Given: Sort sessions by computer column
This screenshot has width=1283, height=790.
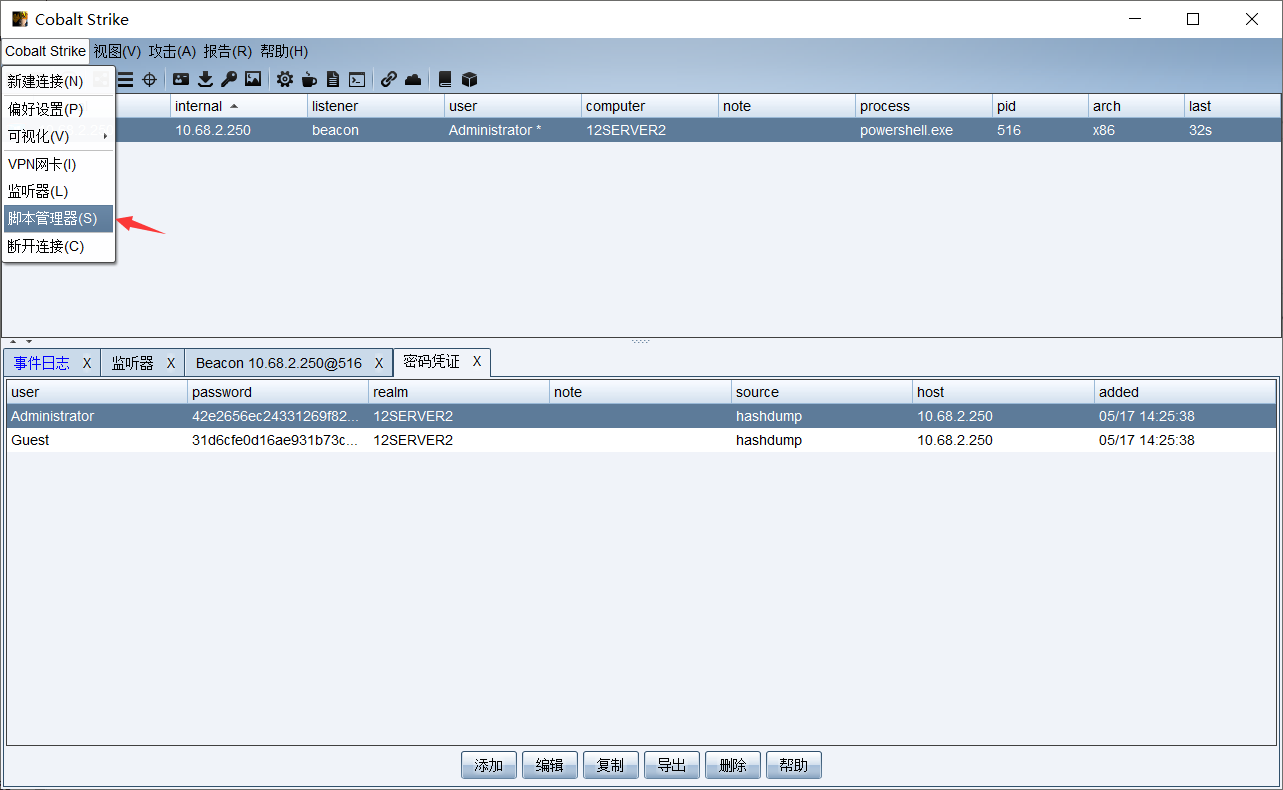Looking at the screenshot, I should point(650,106).
